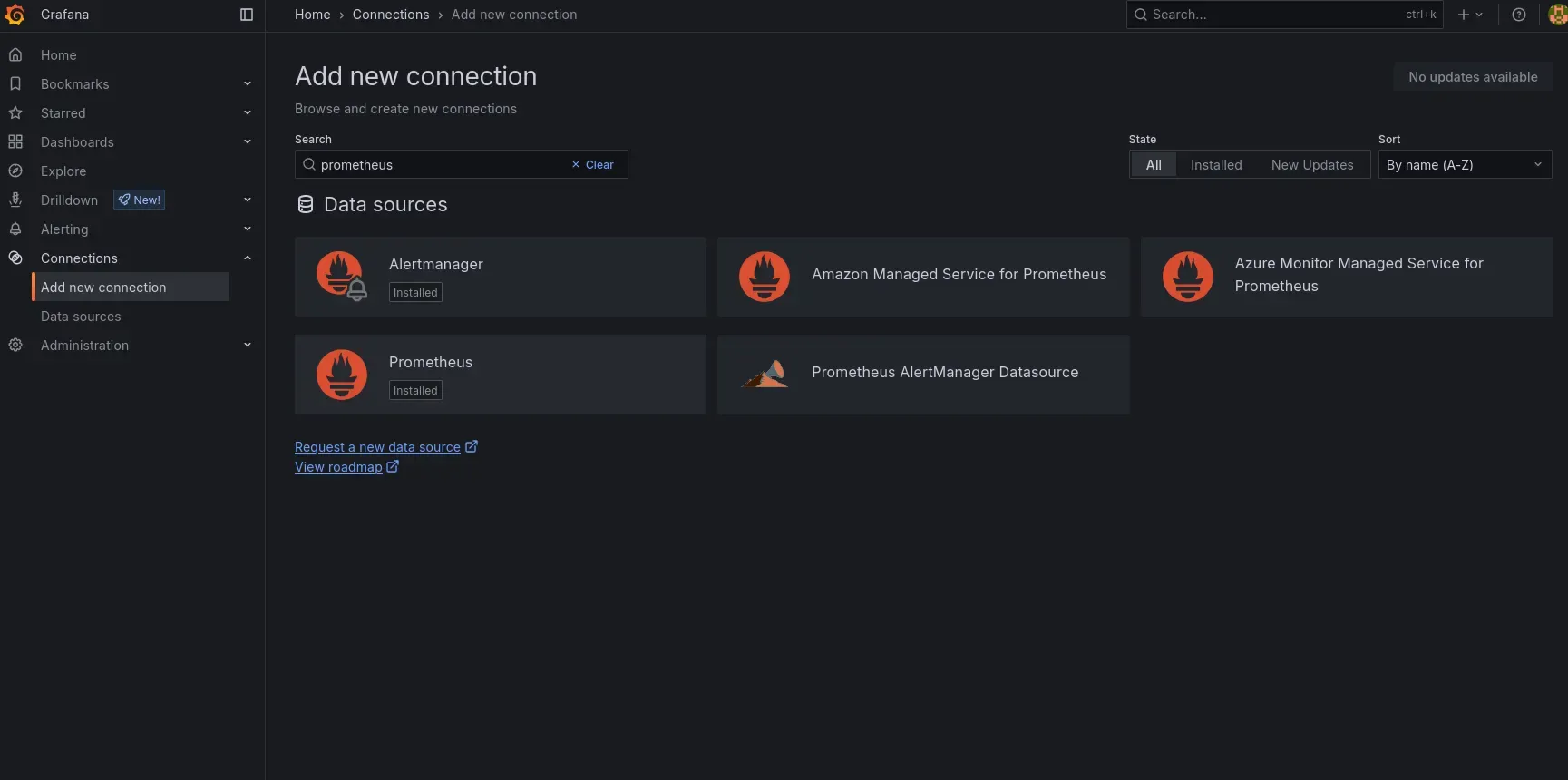
Task: Dock or undock the sidebar menu icon
Action: (247, 15)
